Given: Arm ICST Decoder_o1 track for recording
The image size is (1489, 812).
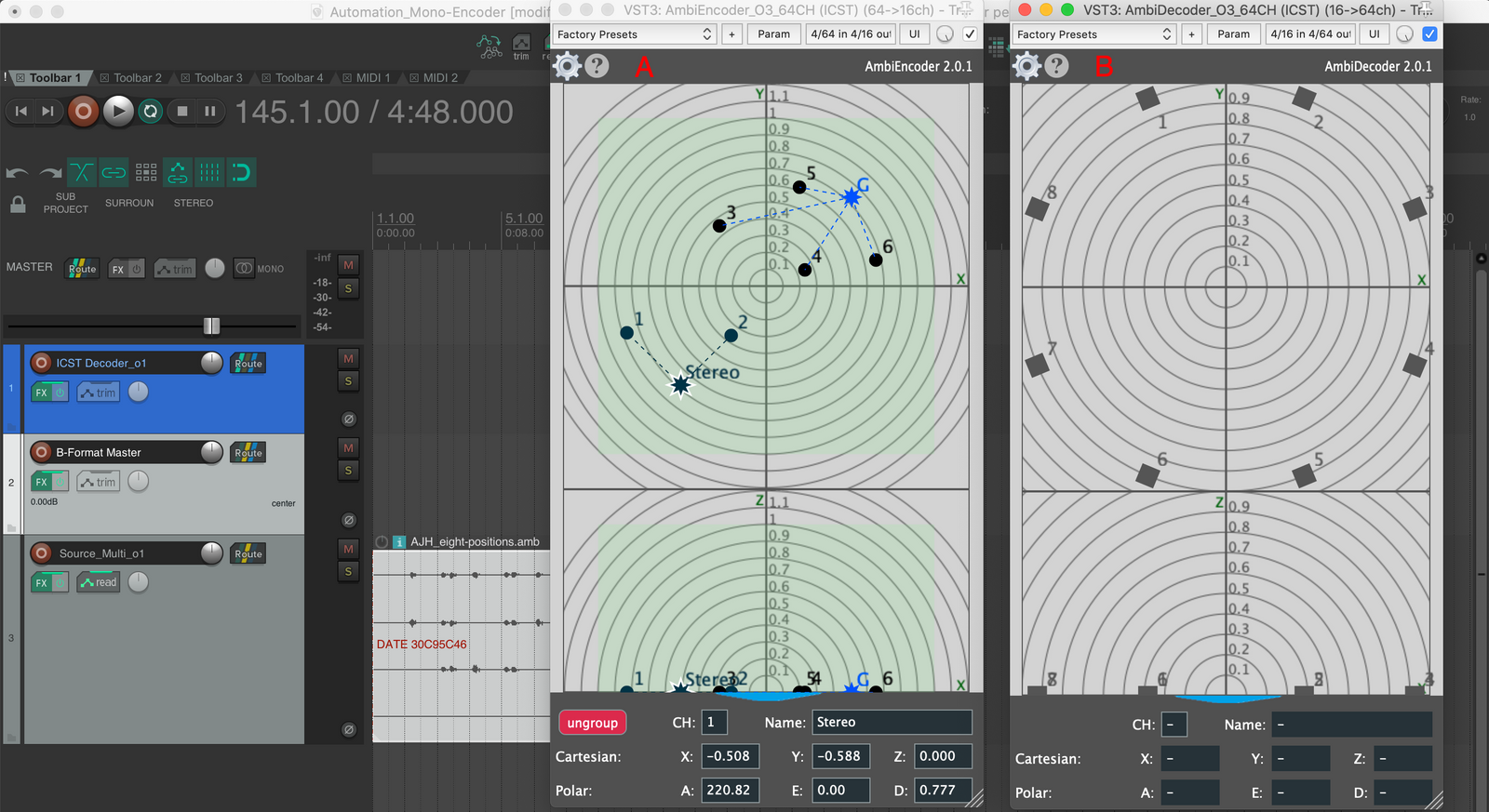Looking at the screenshot, I should coord(41,363).
